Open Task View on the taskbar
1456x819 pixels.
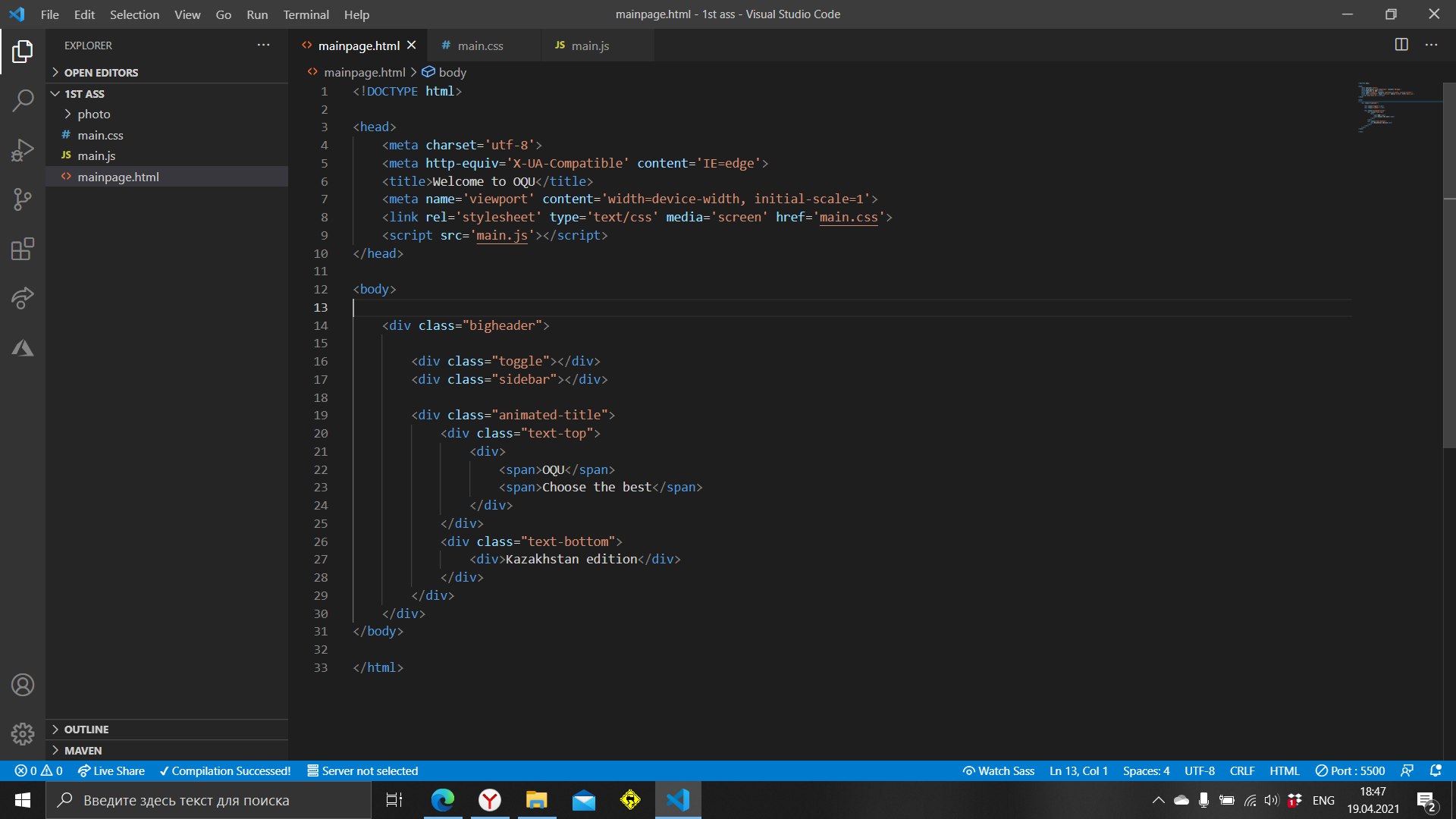[394, 800]
